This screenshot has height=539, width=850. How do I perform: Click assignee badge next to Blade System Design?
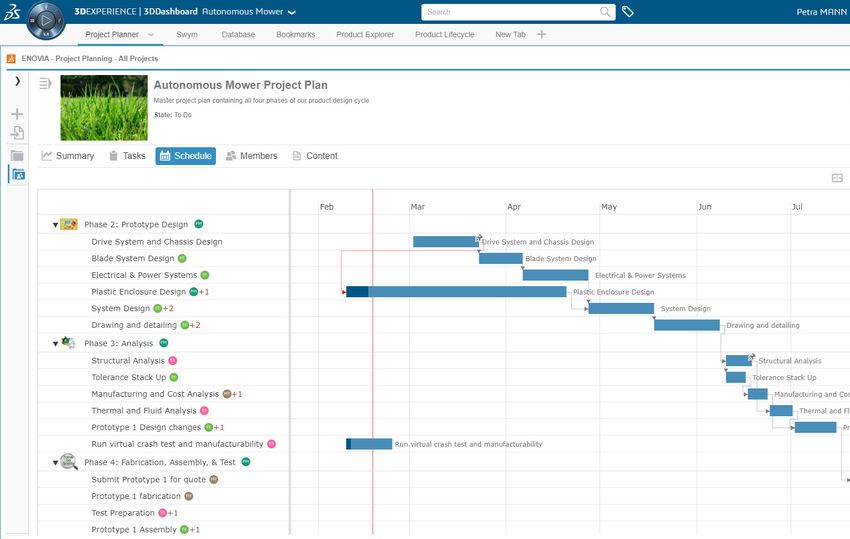pyautogui.click(x=182, y=258)
